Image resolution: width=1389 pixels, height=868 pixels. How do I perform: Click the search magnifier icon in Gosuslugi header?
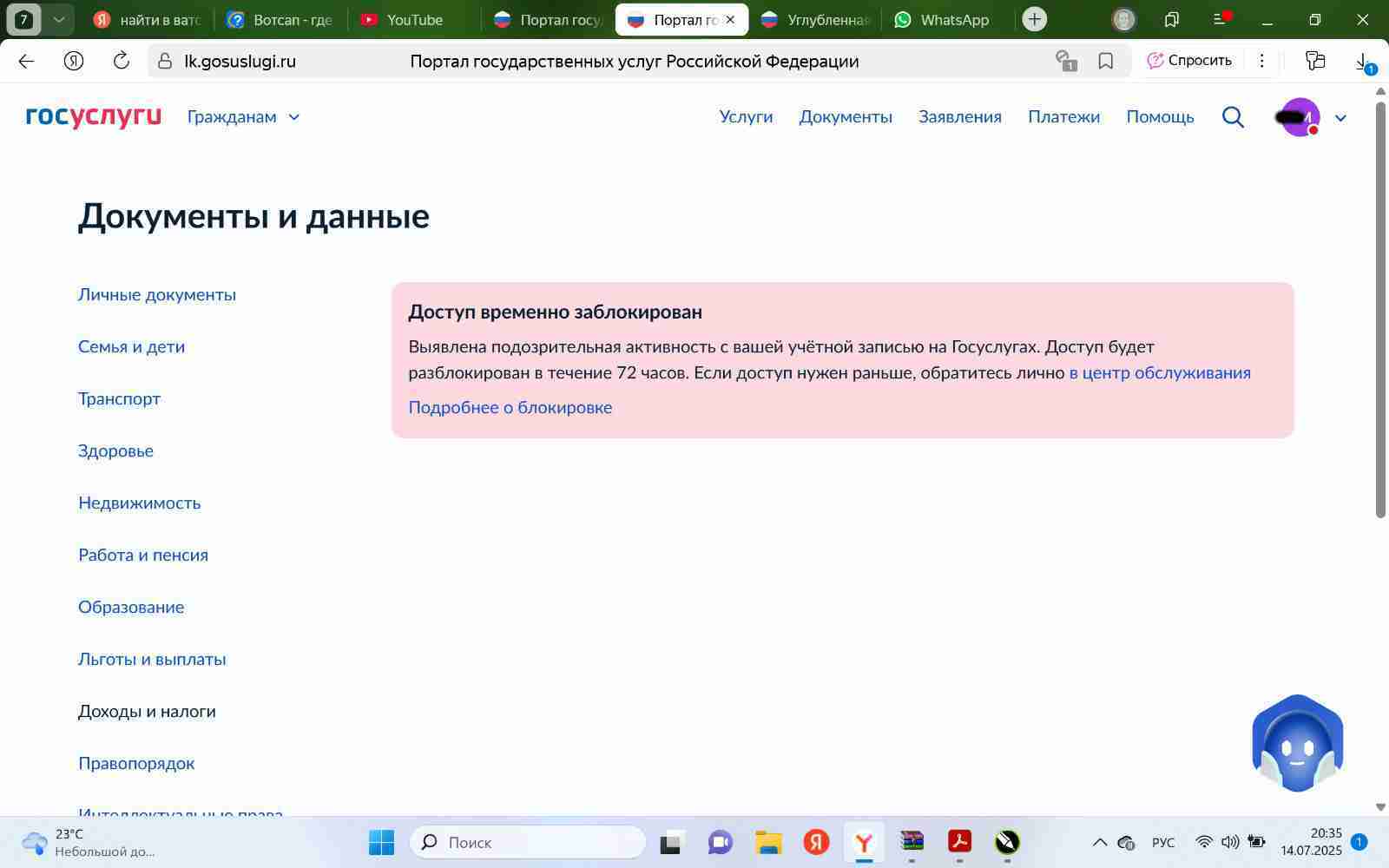pyautogui.click(x=1233, y=117)
